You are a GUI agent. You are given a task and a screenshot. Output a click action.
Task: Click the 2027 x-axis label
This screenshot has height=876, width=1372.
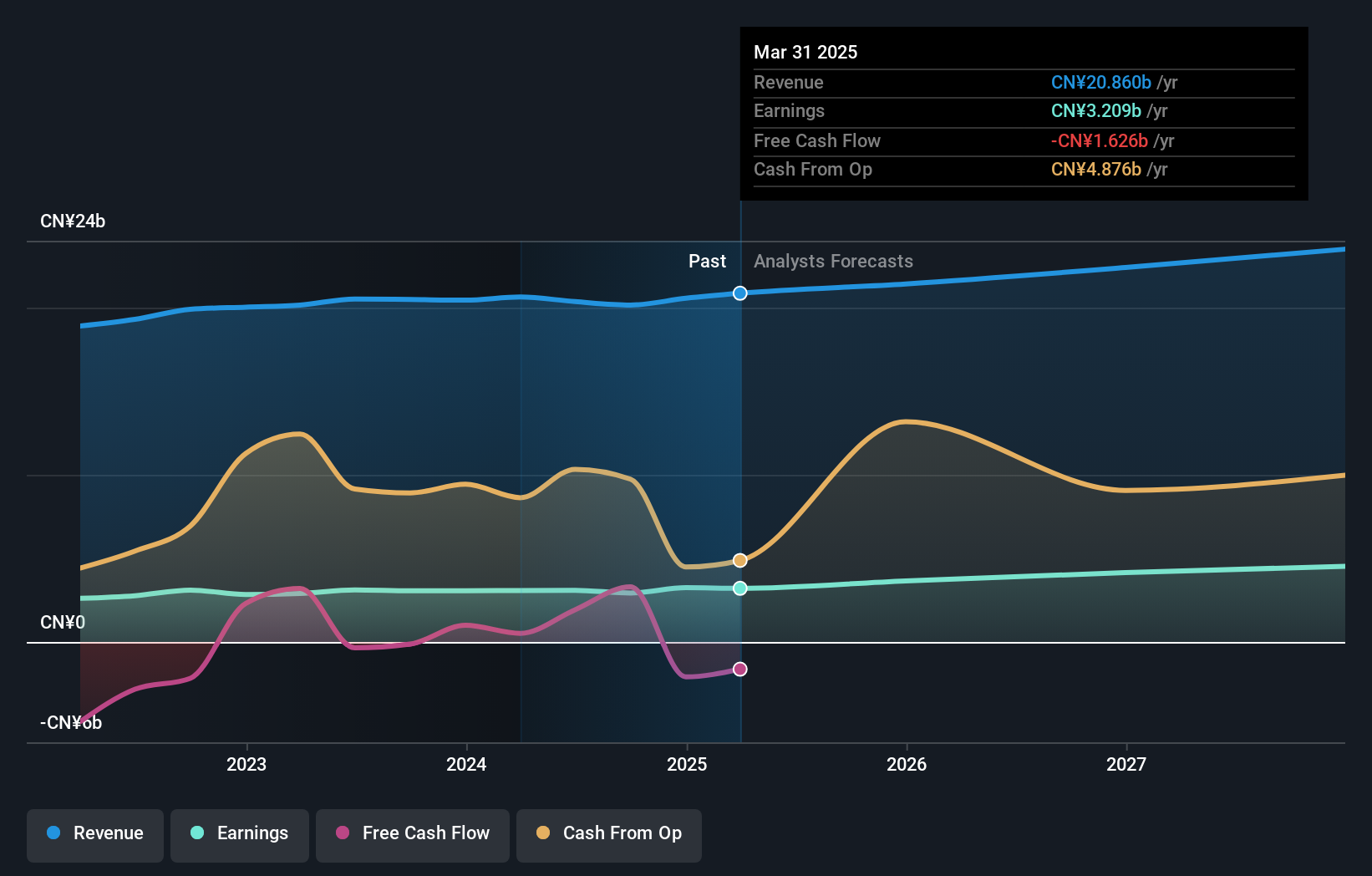coord(1126,764)
